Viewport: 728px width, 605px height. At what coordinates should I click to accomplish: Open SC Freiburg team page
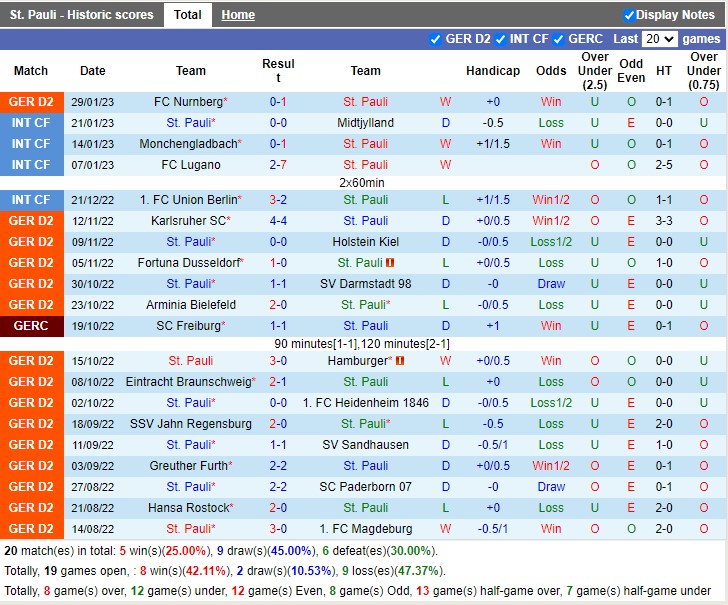pyautogui.click(x=189, y=326)
